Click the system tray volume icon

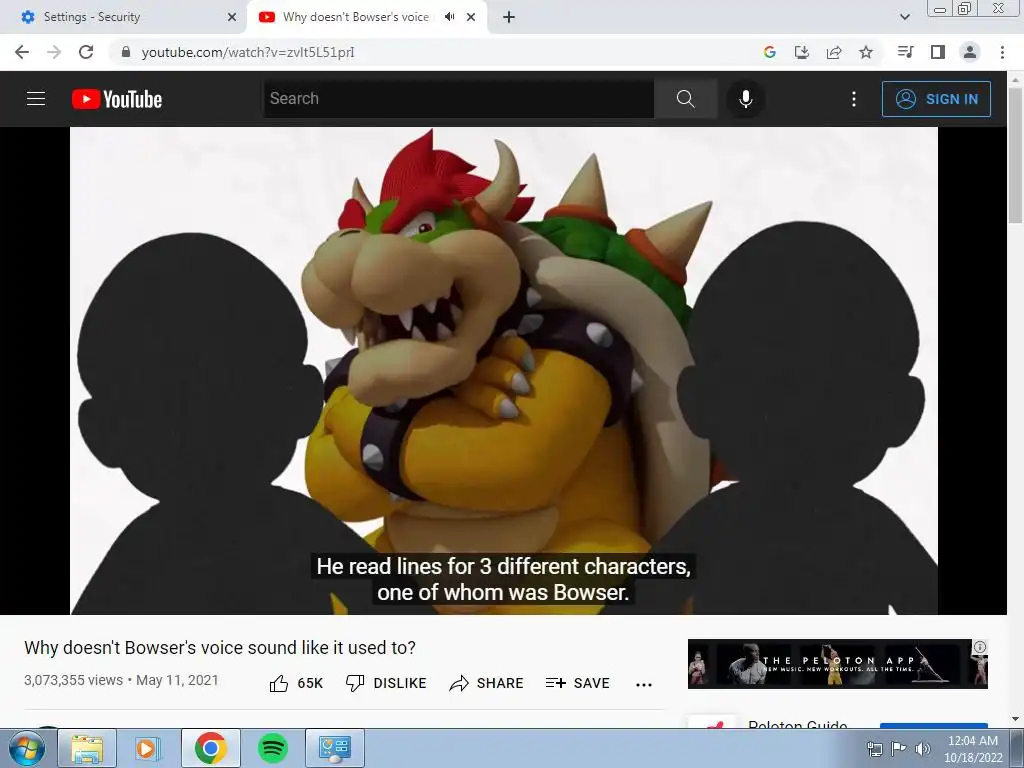[923, 749]
